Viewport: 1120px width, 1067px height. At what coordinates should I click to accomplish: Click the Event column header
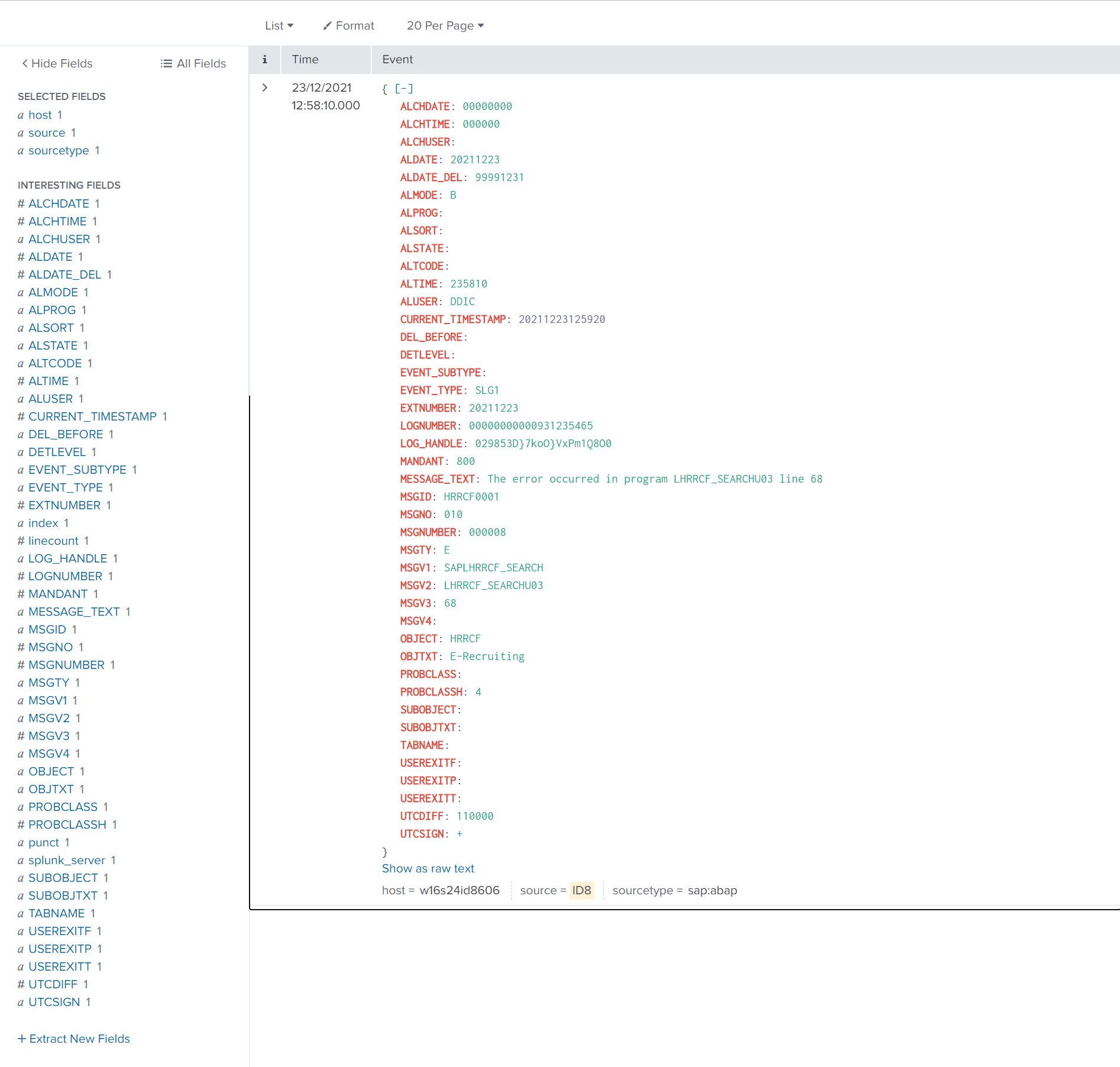pos(397,59)
